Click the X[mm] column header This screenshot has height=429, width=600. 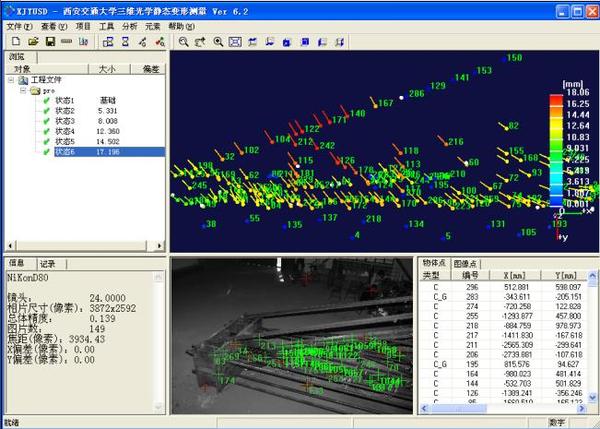coord(515,275)
